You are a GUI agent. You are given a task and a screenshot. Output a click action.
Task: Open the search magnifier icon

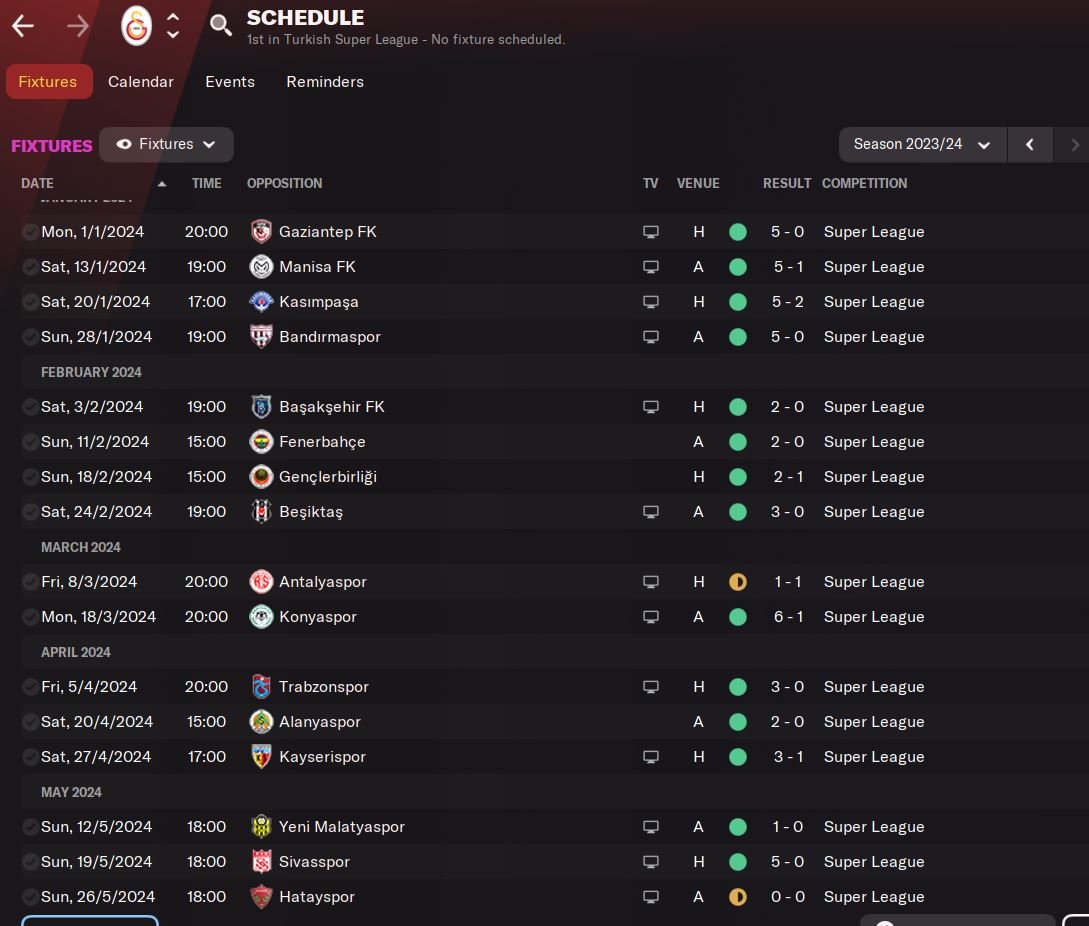[x=221, y=26]
